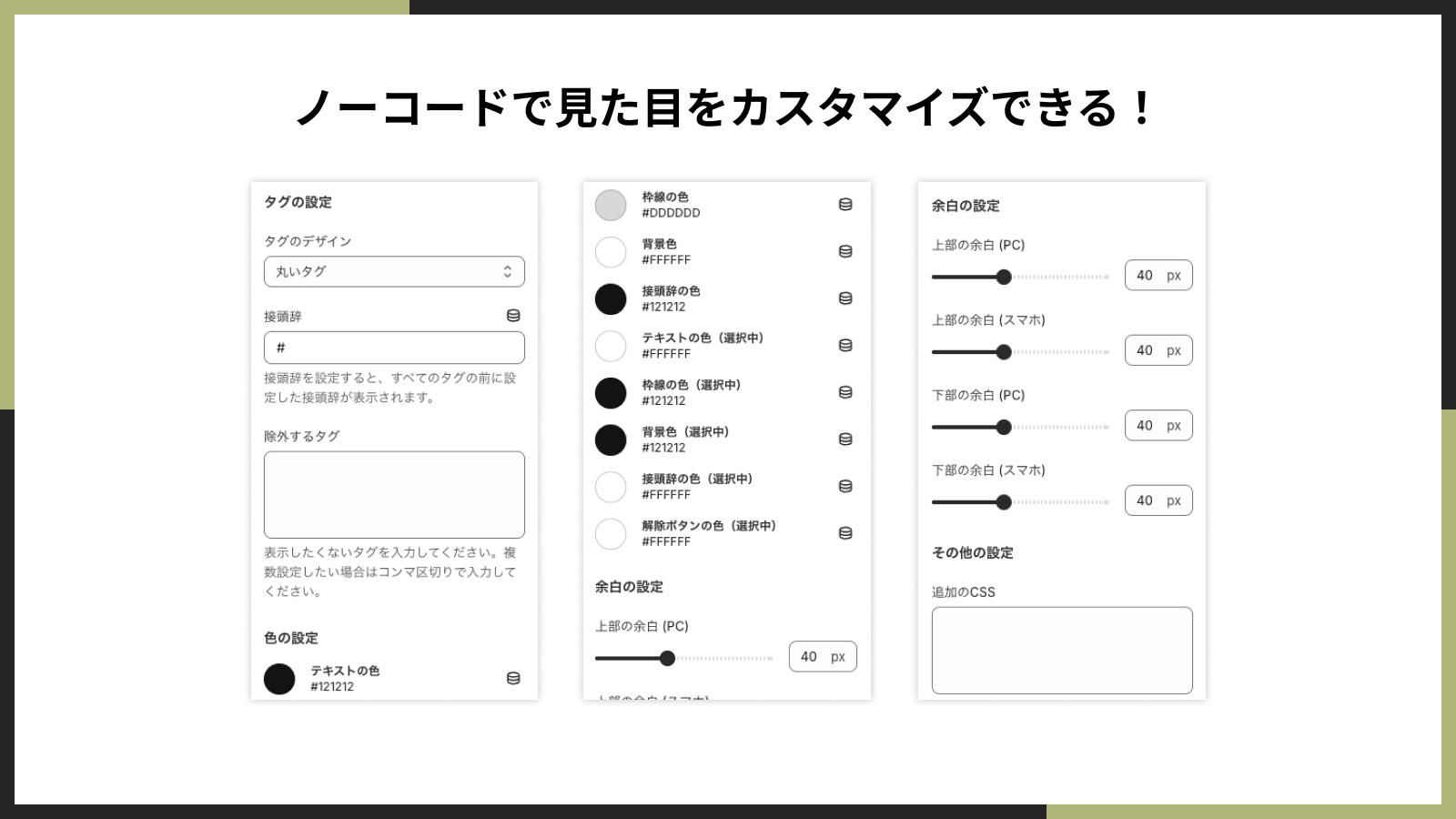Viewport: 1456px width, 819px height.
Task: Open dynamic source picker for 接頭辞 field
Action: 515,317
